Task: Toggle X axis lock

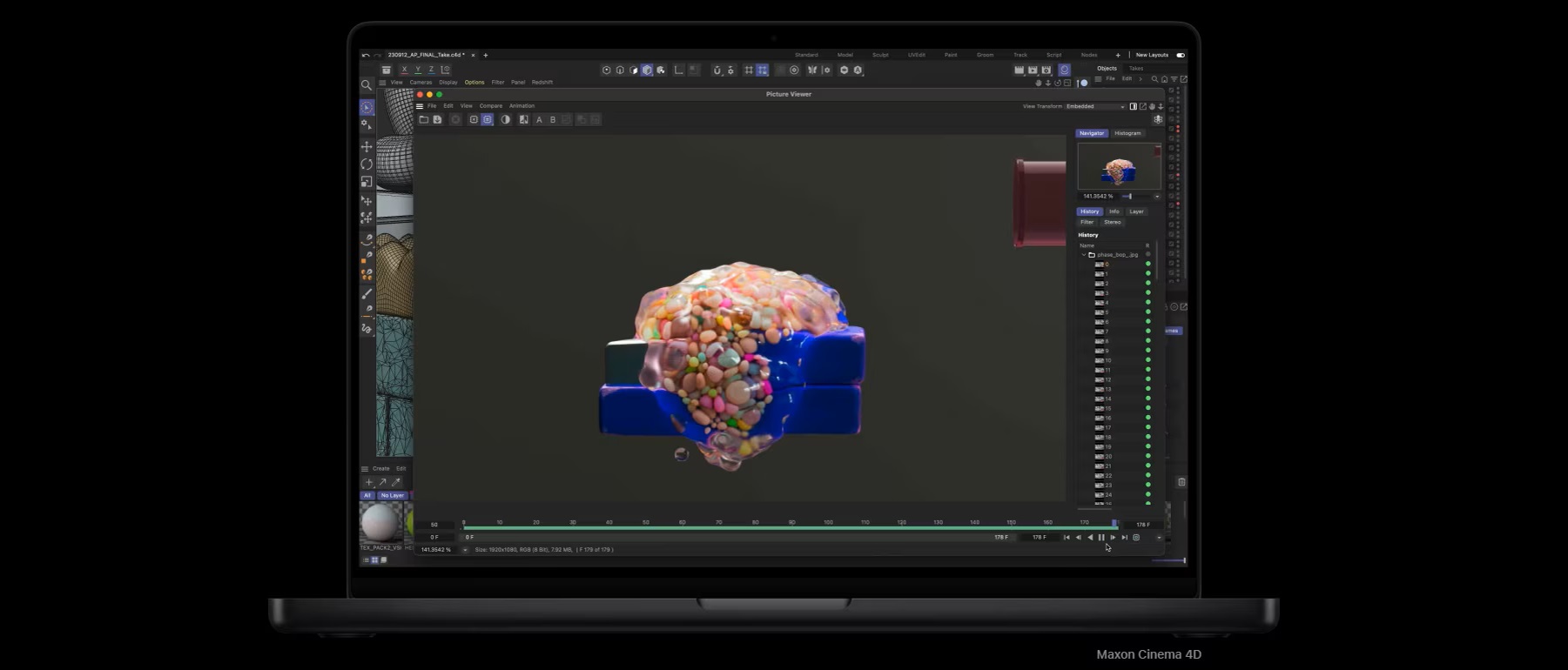Action: (404, 70)
